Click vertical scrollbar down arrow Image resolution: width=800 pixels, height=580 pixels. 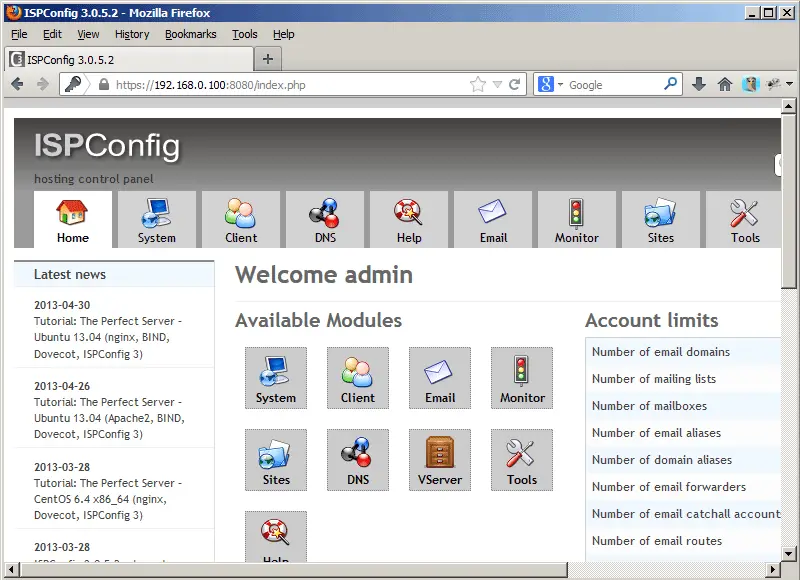click(789, 552)
